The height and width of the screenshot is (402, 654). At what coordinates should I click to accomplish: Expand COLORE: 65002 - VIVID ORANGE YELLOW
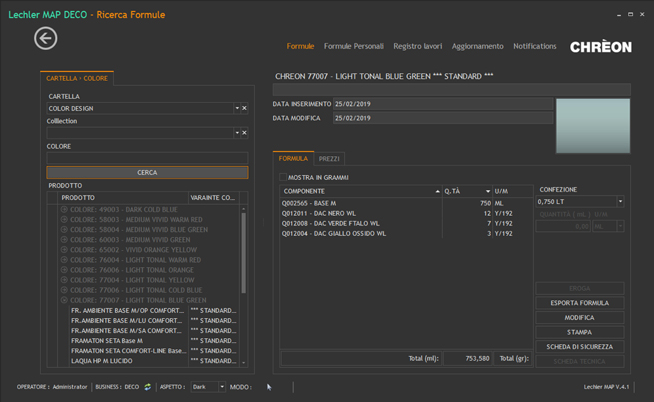coord(64,249)
